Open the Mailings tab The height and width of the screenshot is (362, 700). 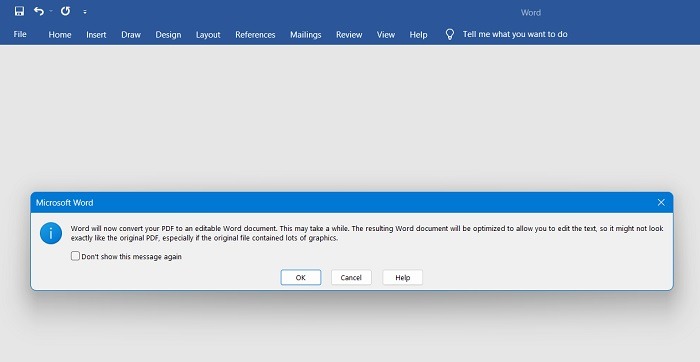tap(306, 34)
